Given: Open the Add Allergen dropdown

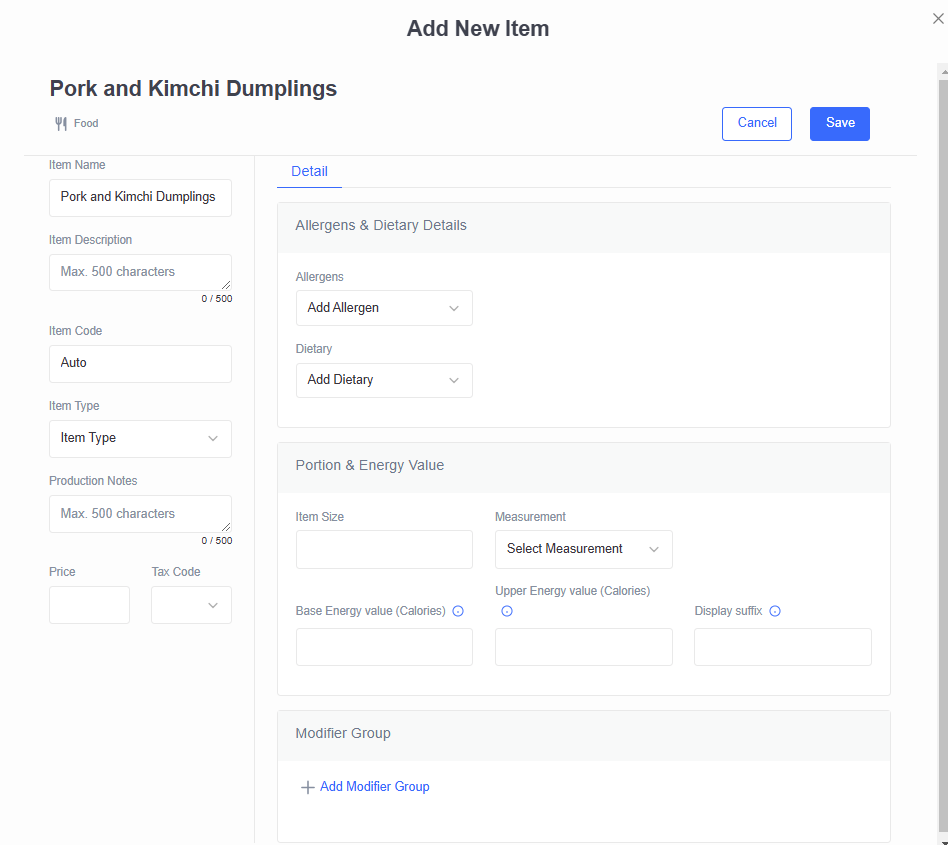Looking at the screenshot, I should pyautogui.click(x=384, y=308).
